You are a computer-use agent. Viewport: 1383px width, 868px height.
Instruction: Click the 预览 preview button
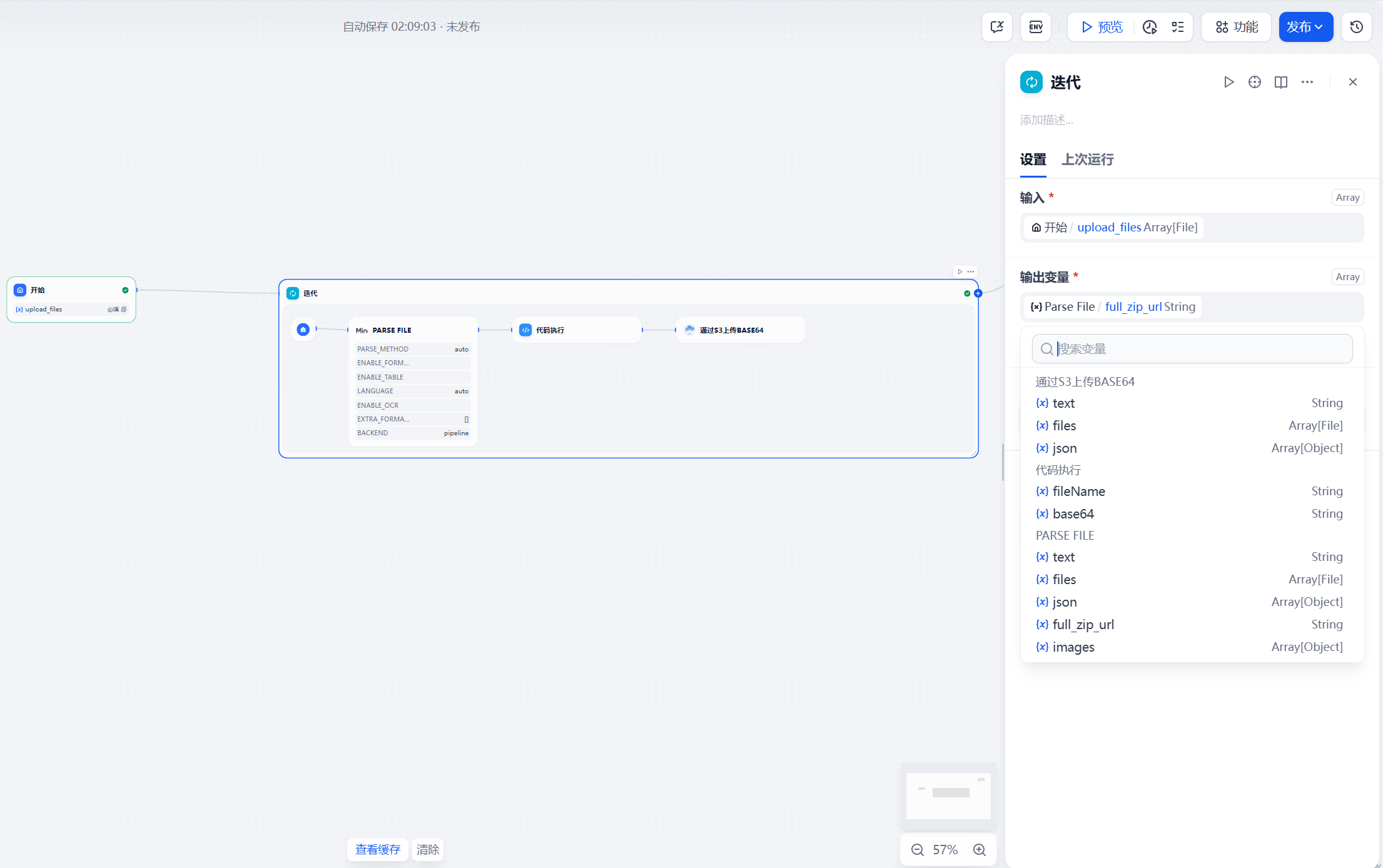tap(1102, 27)
